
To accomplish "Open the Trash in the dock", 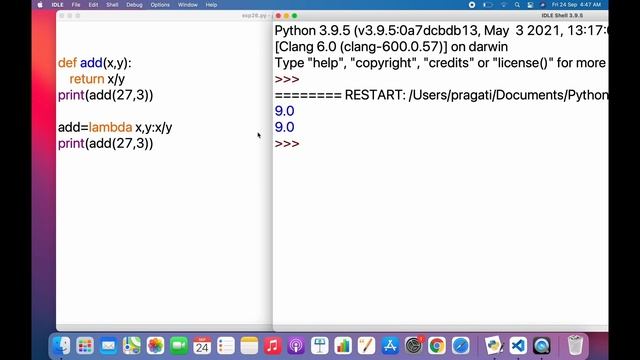I will 575,346.
